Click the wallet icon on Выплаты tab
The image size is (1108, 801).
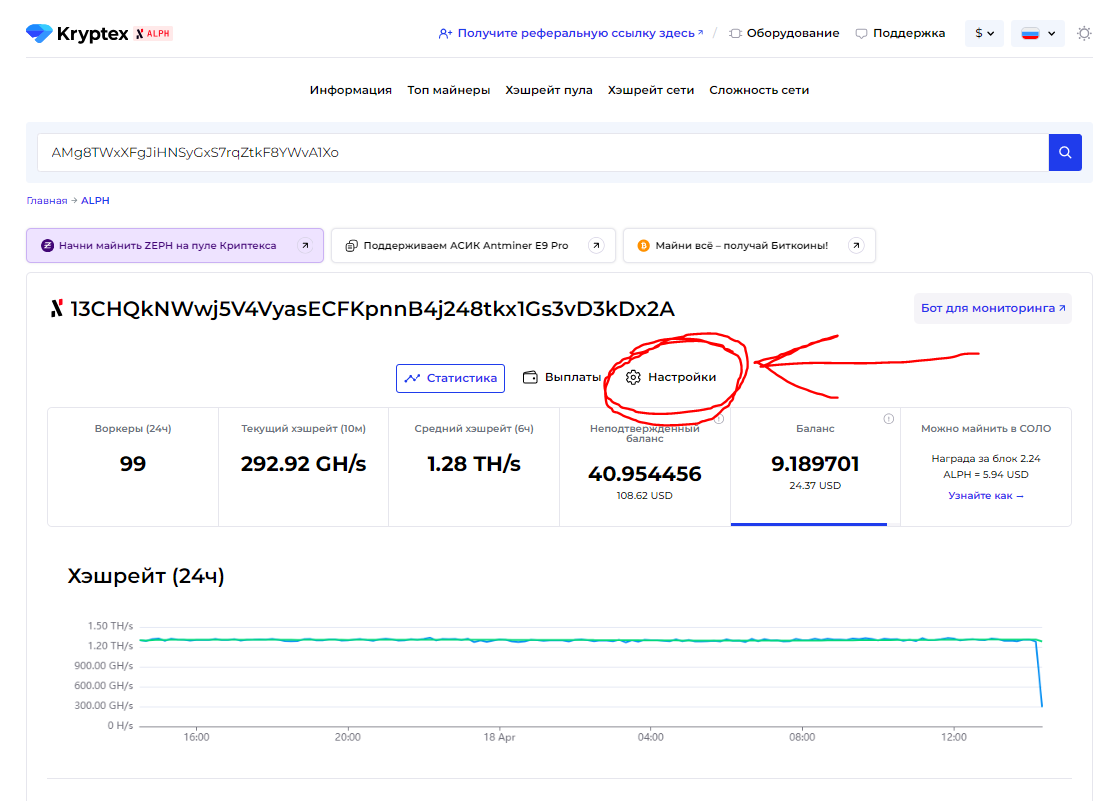(x=530, y=377)
